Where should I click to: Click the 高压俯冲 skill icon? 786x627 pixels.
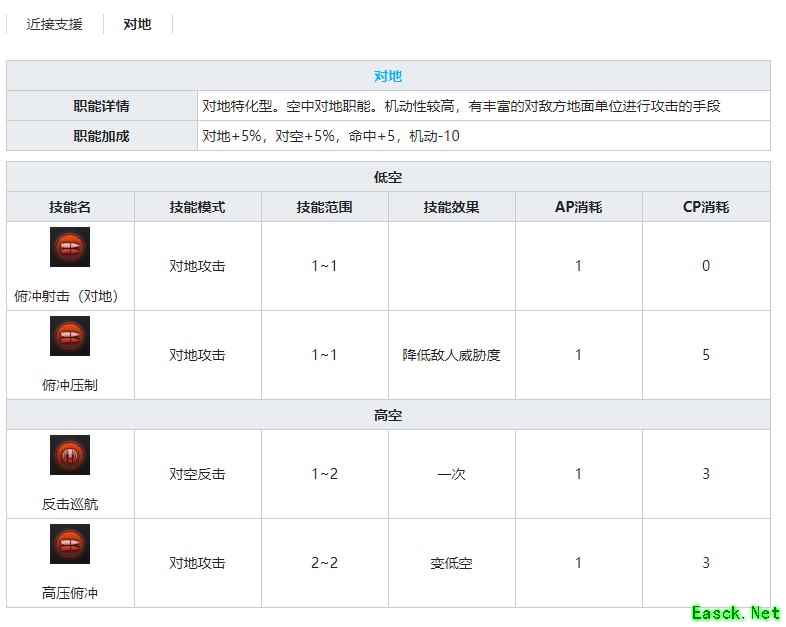[70, 544]
